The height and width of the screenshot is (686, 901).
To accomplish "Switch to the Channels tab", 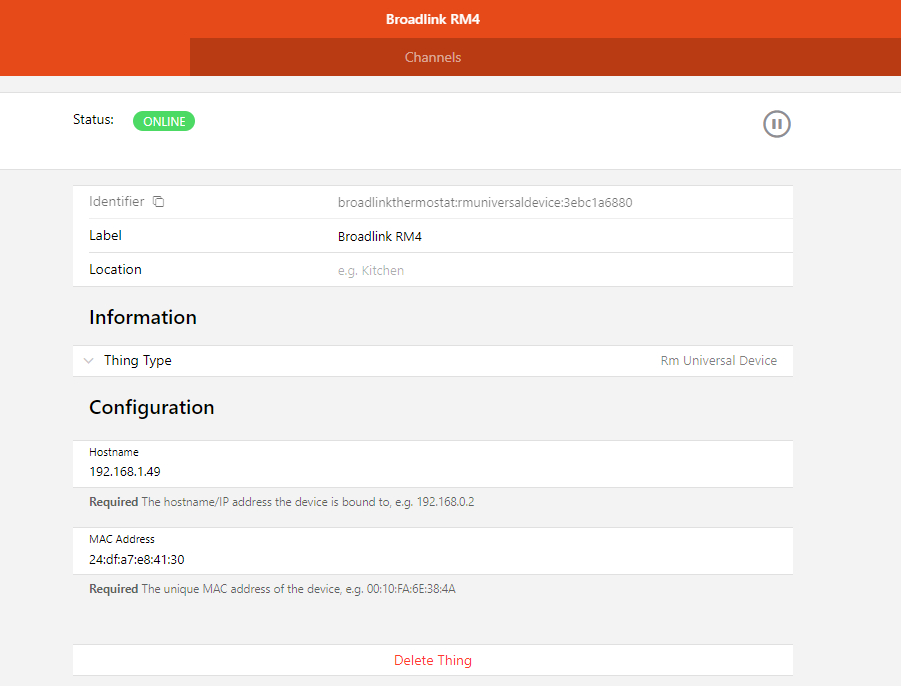I will (433, 57).
